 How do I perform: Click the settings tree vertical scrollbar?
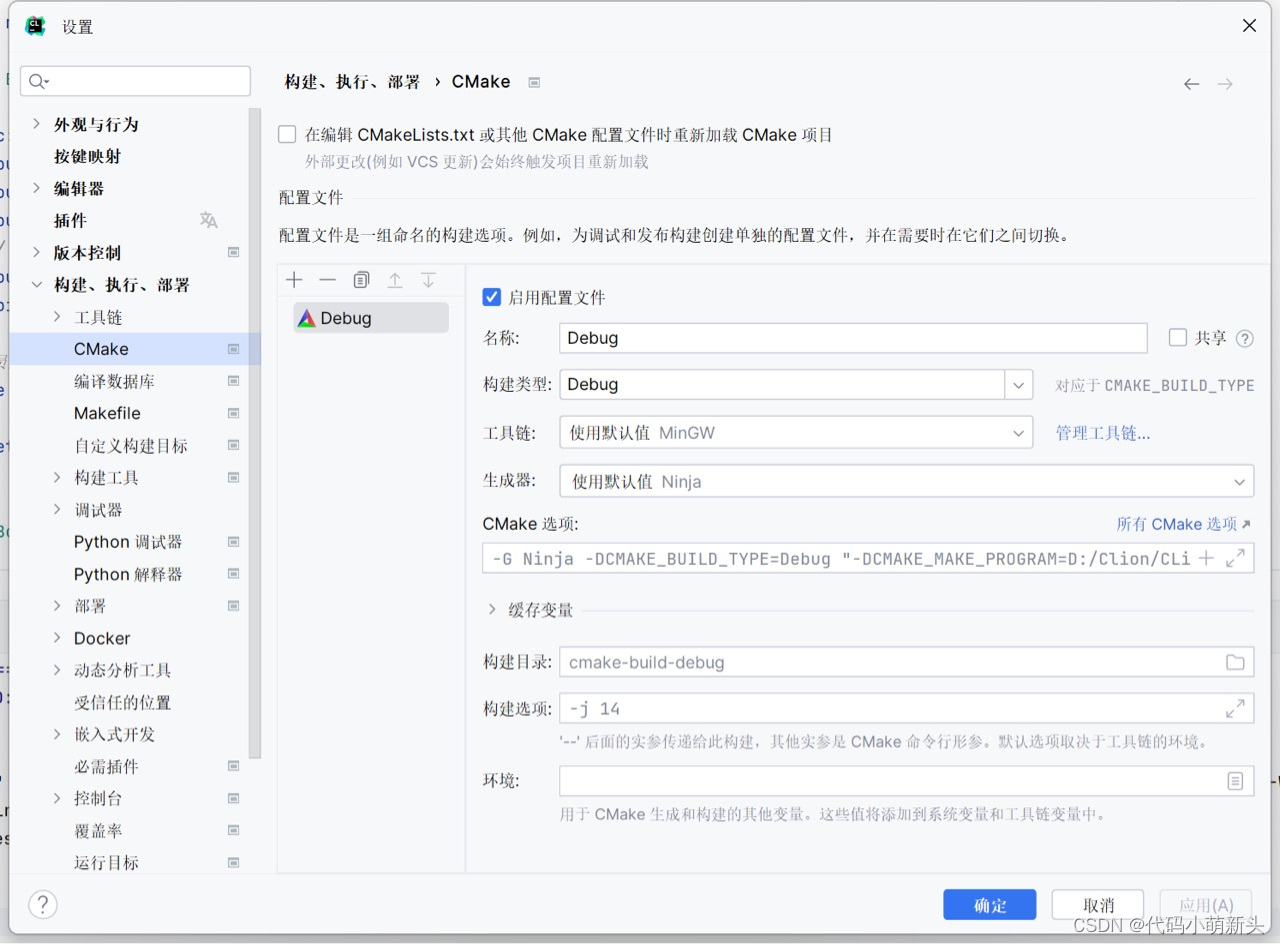(x=255, y=432)
